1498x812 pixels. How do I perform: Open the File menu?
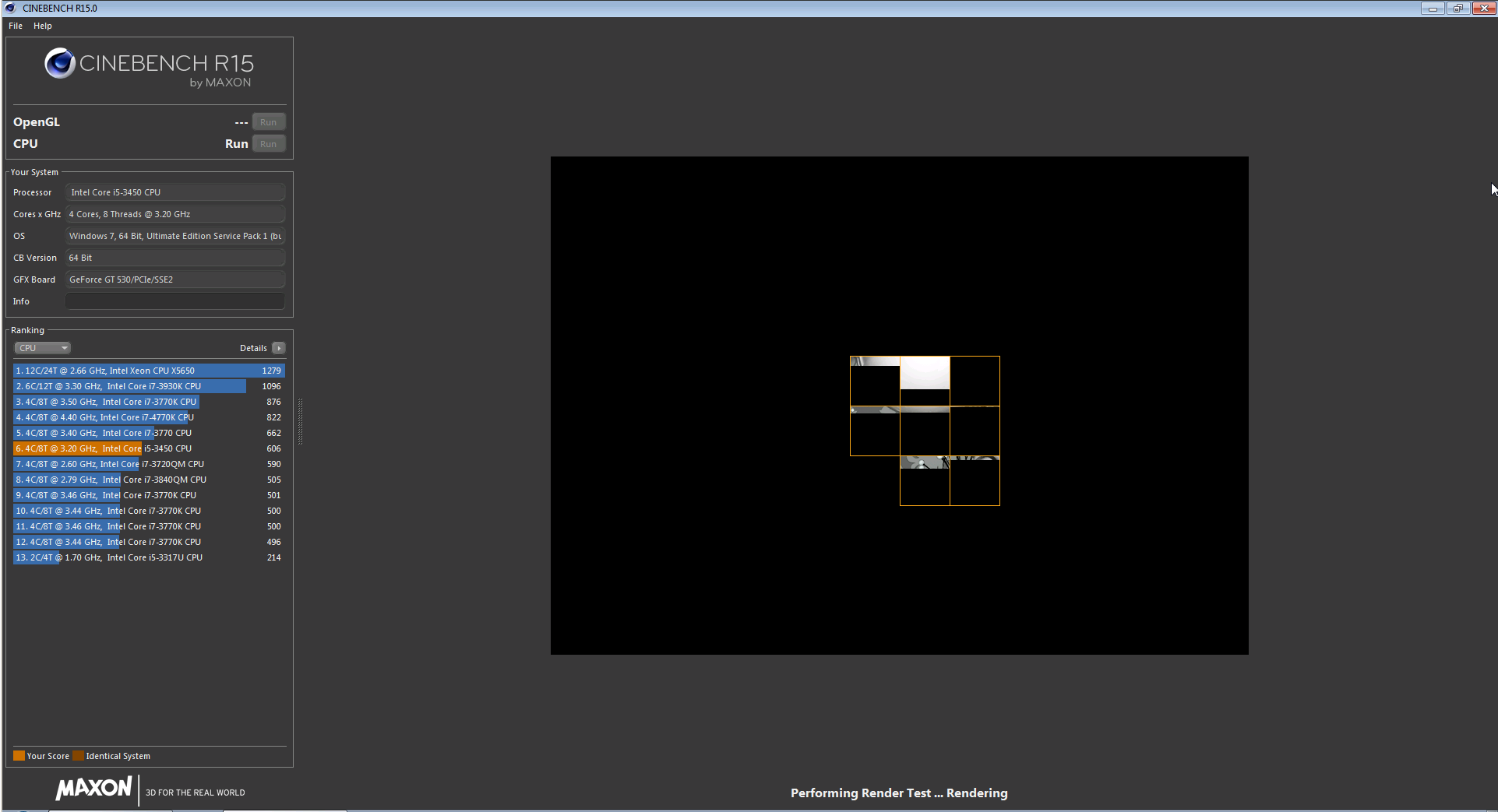point(16,26)
